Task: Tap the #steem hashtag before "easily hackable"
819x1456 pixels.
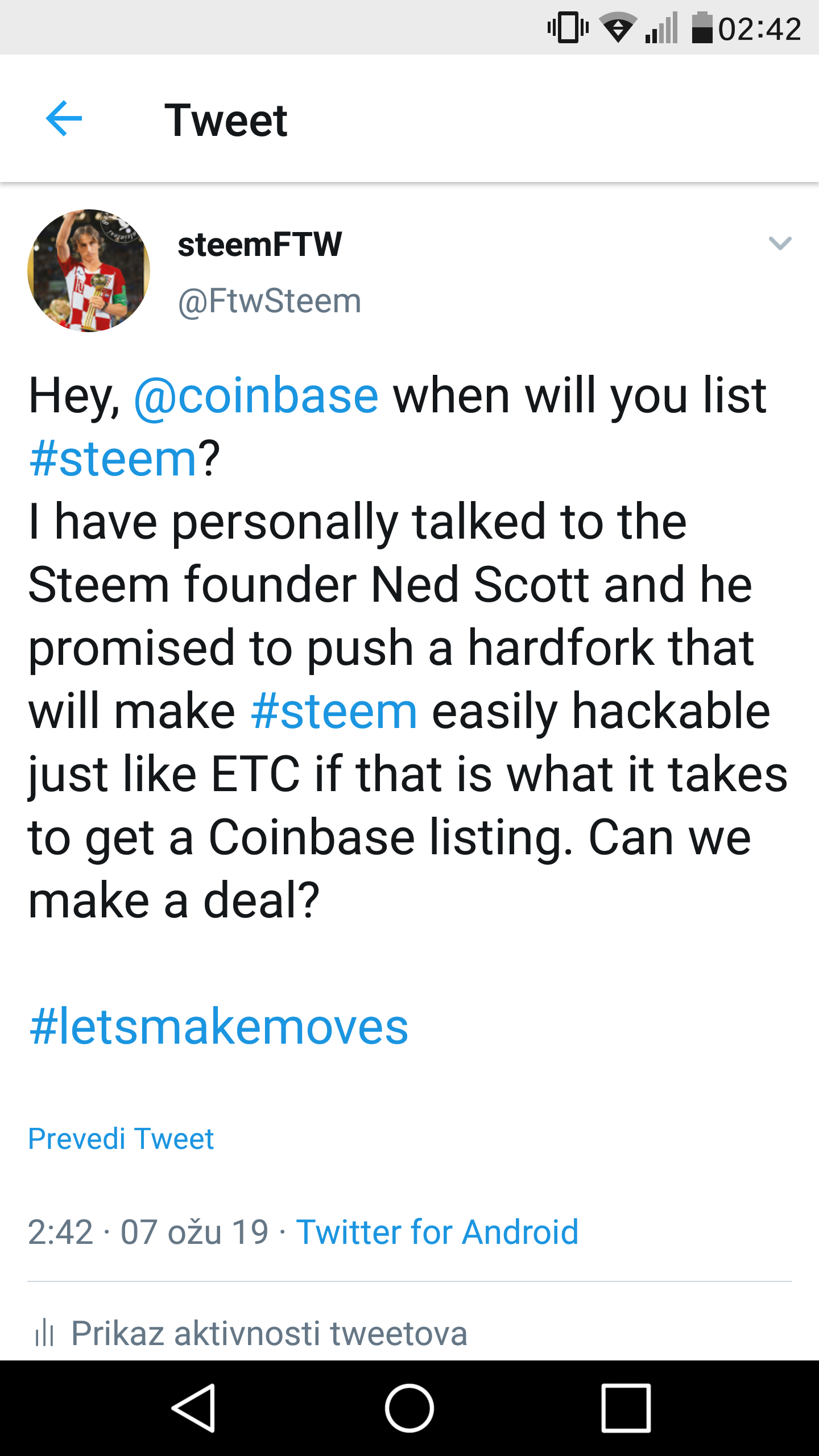Action: [334, 712]
